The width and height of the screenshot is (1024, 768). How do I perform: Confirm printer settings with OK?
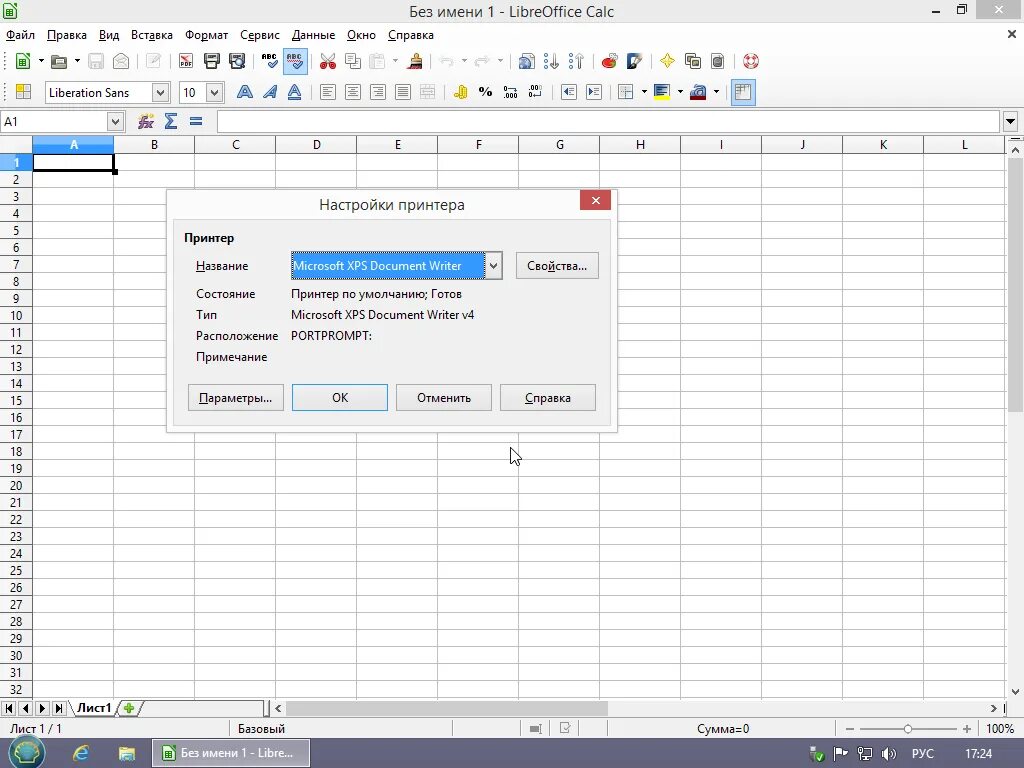coord(340,398)
